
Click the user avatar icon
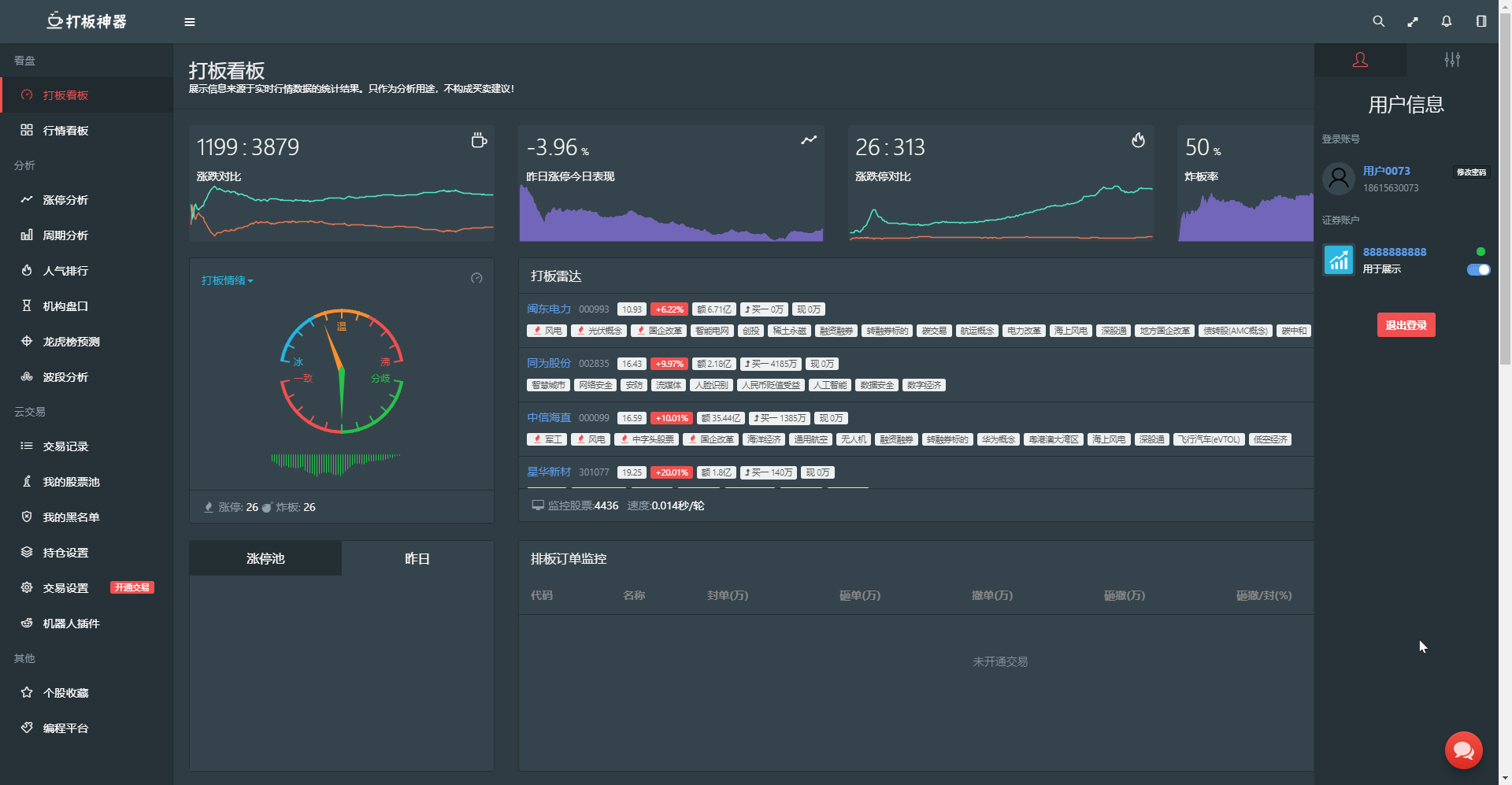1338,179
